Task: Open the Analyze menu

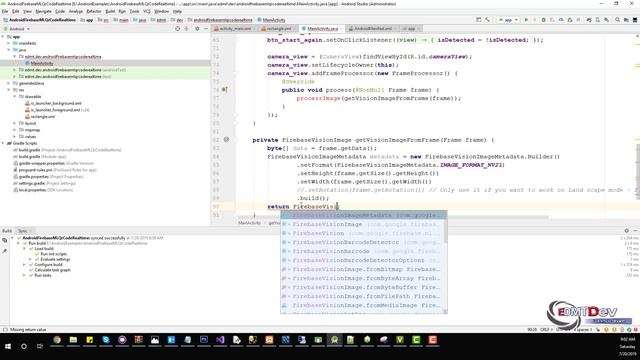Action: click(x=76, y=11)
